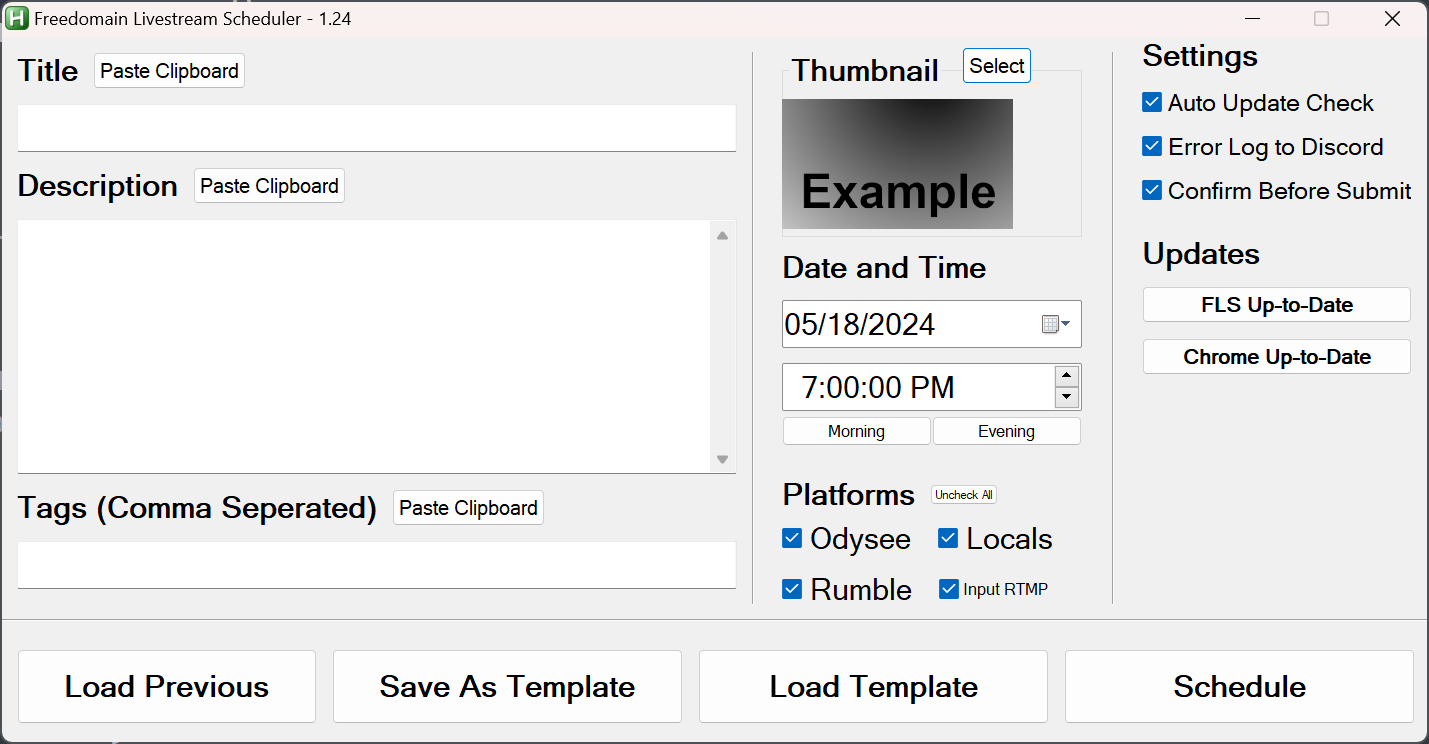The width and height of the screenshot is (1429, 744).
Task: Click description scrollbar down arrow
Action: pyautogui.click(x=722, y=459)
